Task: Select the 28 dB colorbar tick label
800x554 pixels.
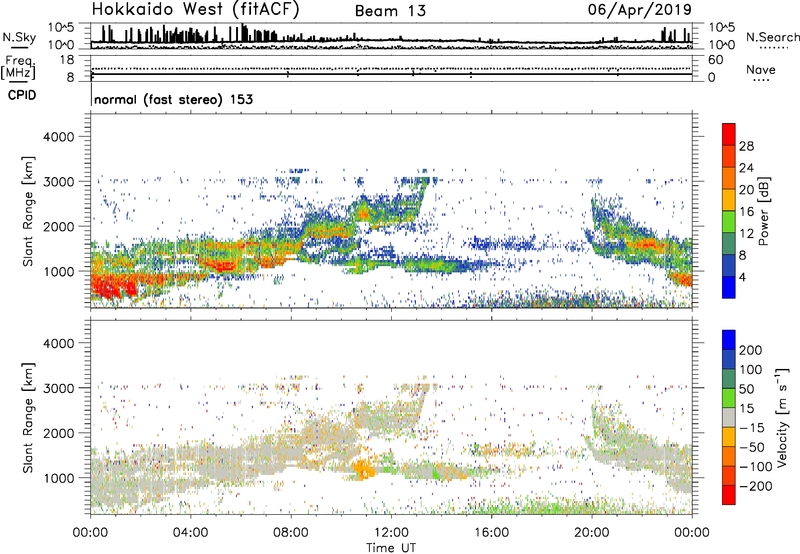Action: 746,146
